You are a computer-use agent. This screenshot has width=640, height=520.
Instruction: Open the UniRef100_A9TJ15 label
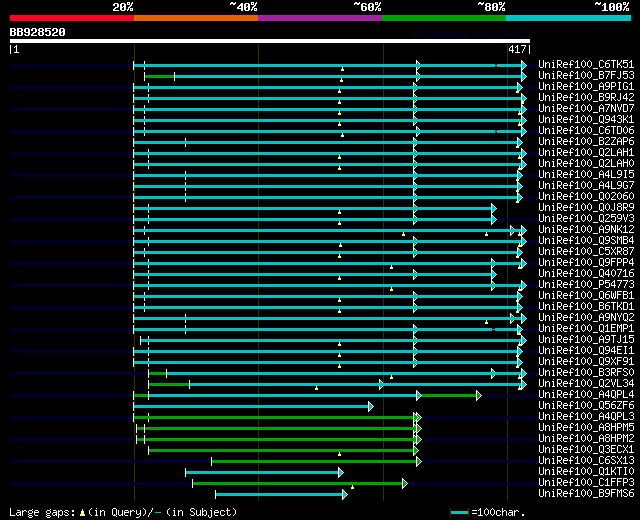click(586, 340)
